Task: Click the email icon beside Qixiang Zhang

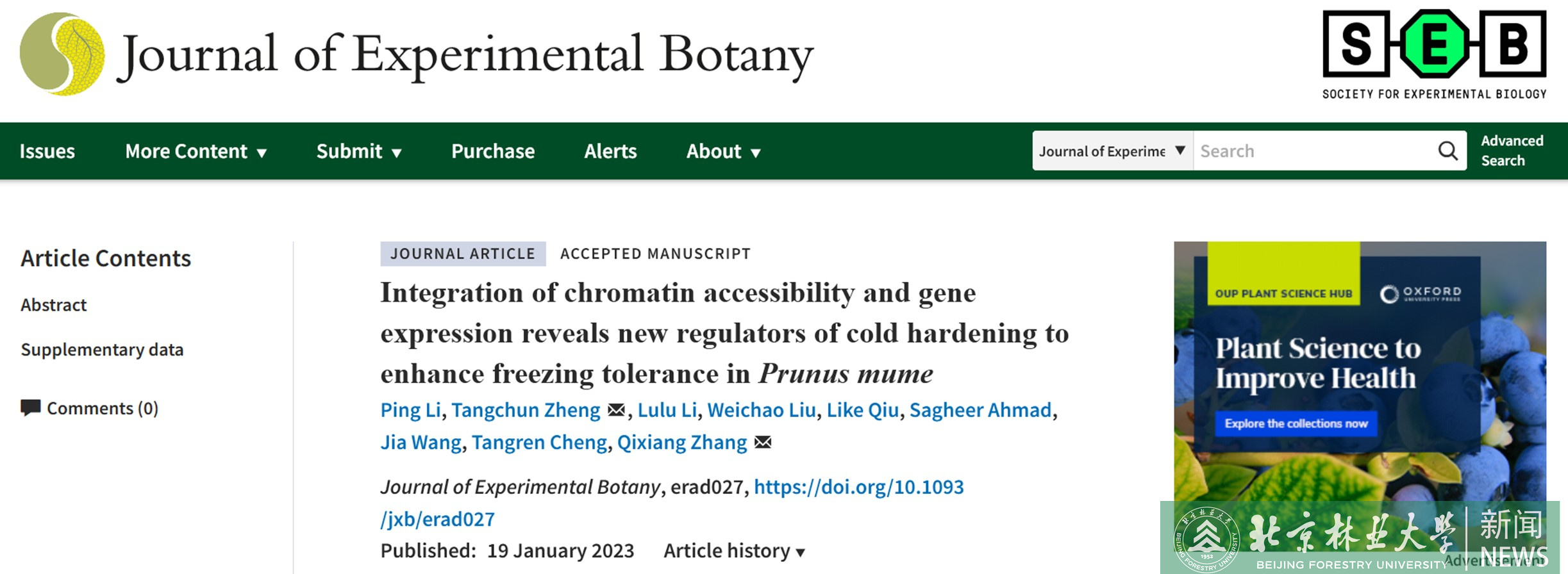Action: (x=763, y=442)
